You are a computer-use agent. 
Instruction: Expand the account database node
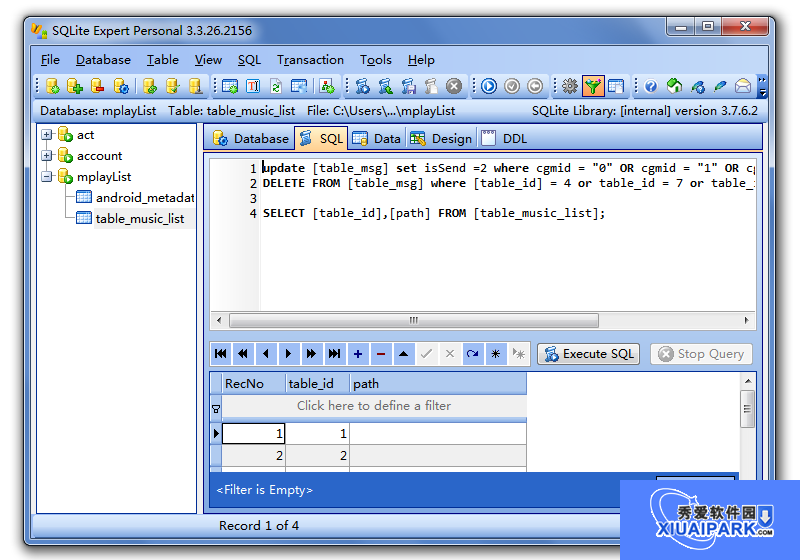(46, 156)
